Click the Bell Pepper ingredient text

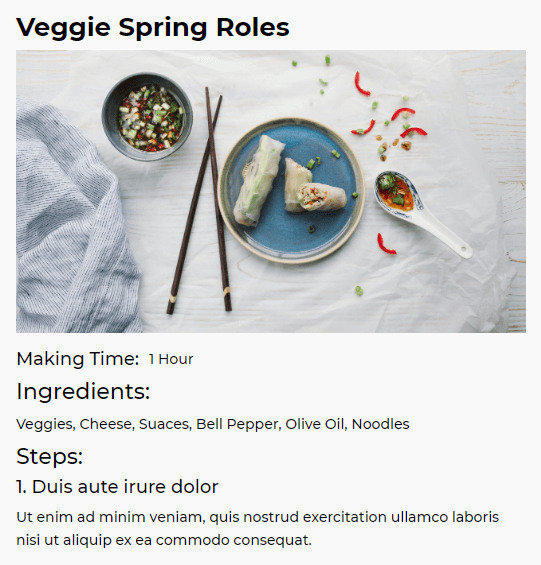click(x=239, y=424)
